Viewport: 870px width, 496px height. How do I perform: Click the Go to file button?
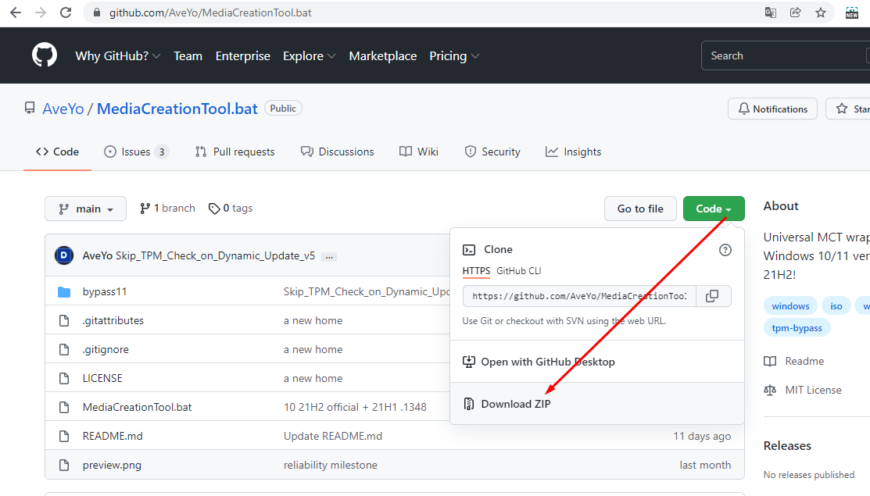[639, 208]
